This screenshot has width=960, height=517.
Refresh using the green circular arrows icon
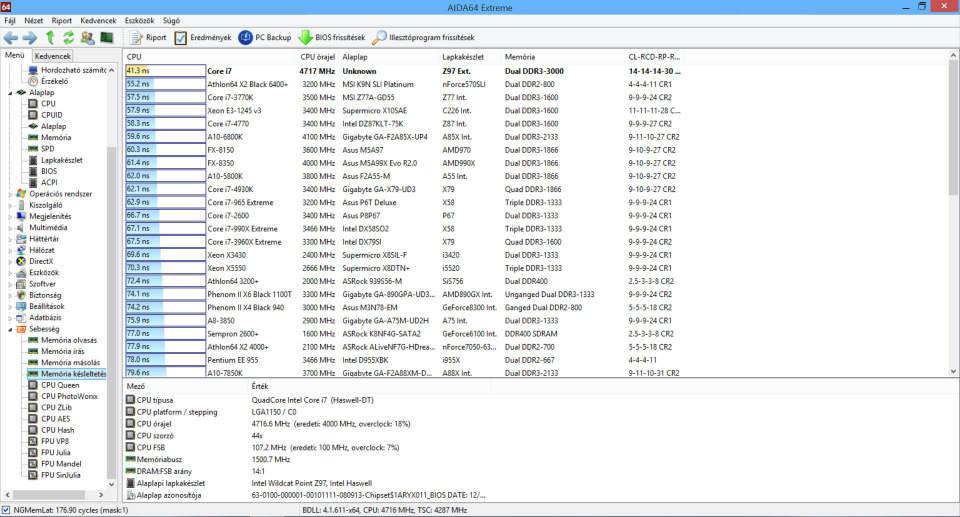tap(69, 38)
